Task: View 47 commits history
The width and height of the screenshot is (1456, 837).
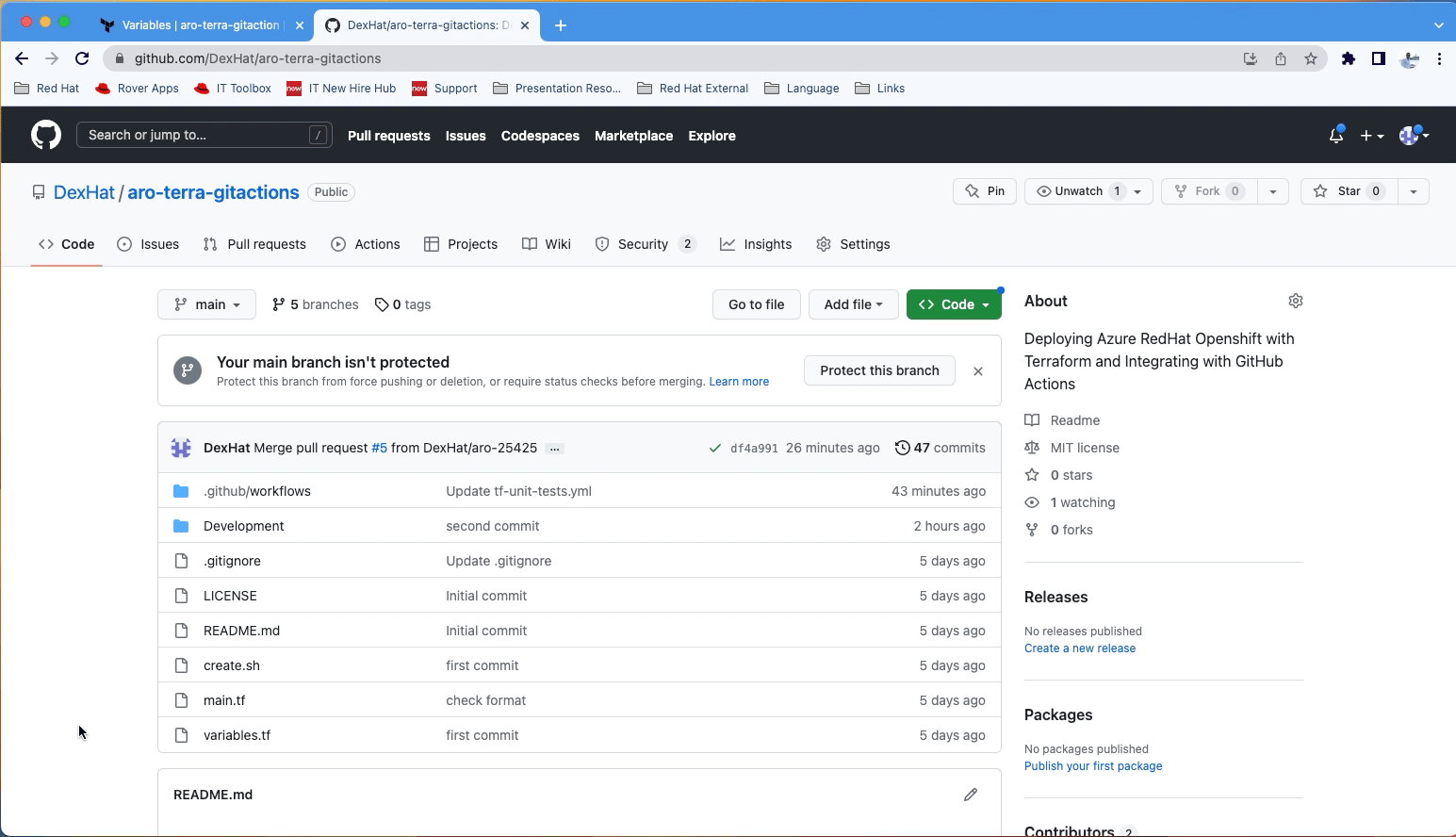Action: tap(940, 448)
